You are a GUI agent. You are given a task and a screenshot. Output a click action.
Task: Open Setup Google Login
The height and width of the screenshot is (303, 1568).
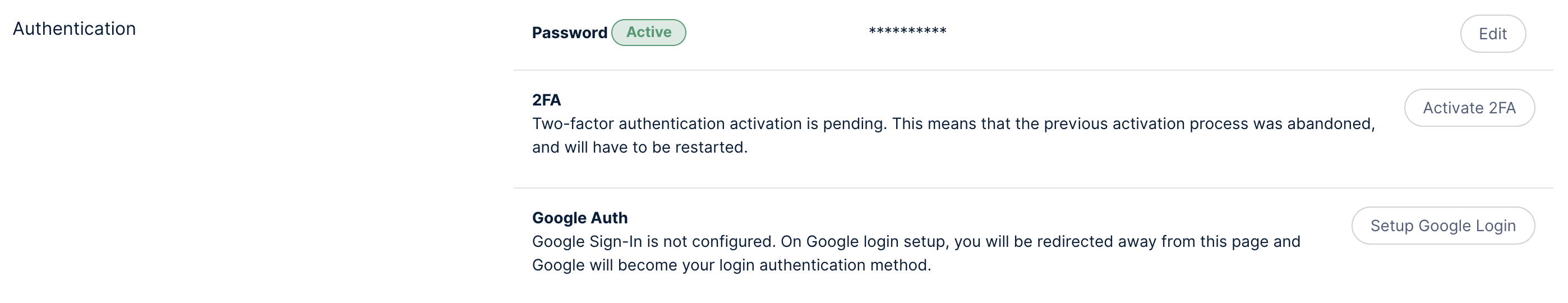click(1442, 226)
